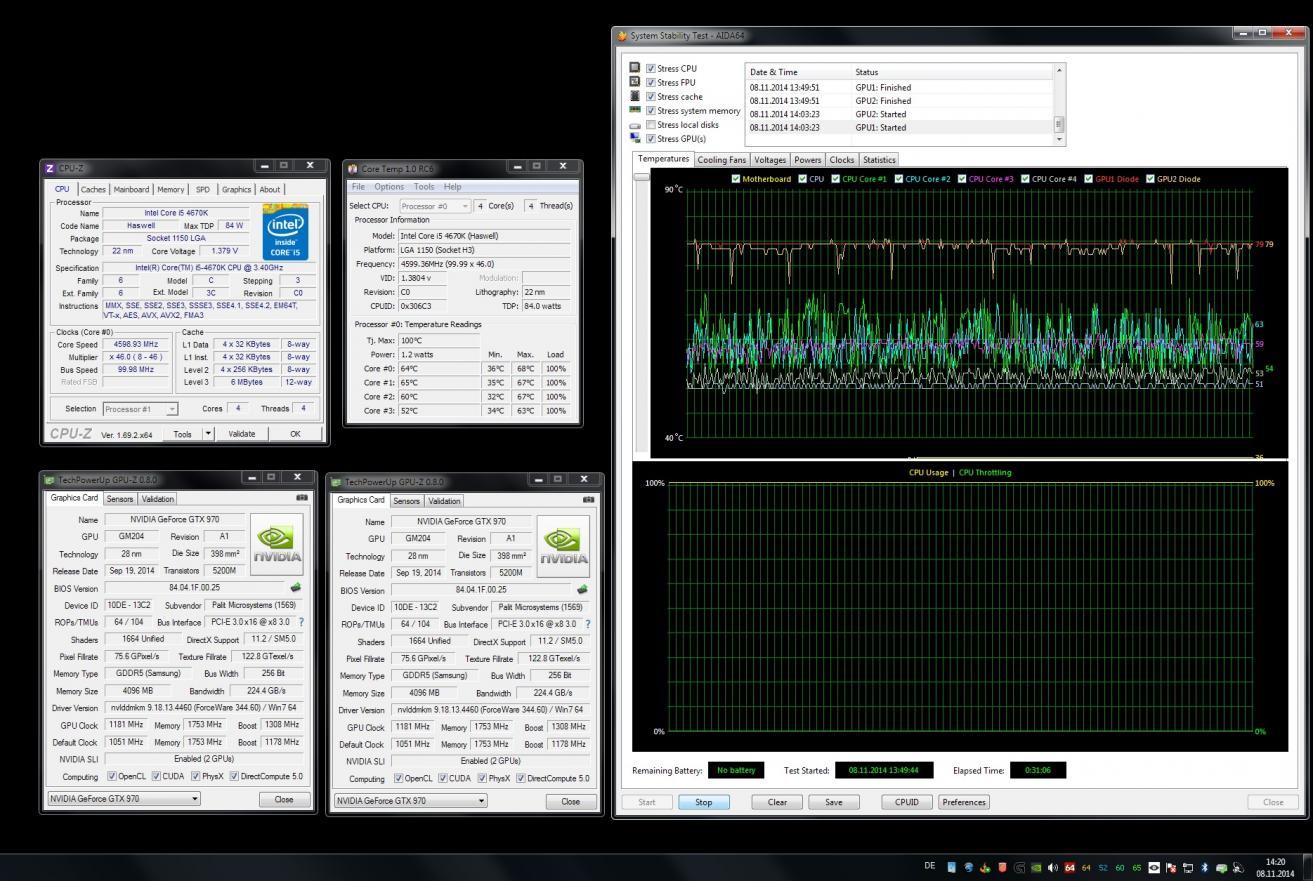Click the eye tray icon

pyautogui.click(x=1154, y=867)
